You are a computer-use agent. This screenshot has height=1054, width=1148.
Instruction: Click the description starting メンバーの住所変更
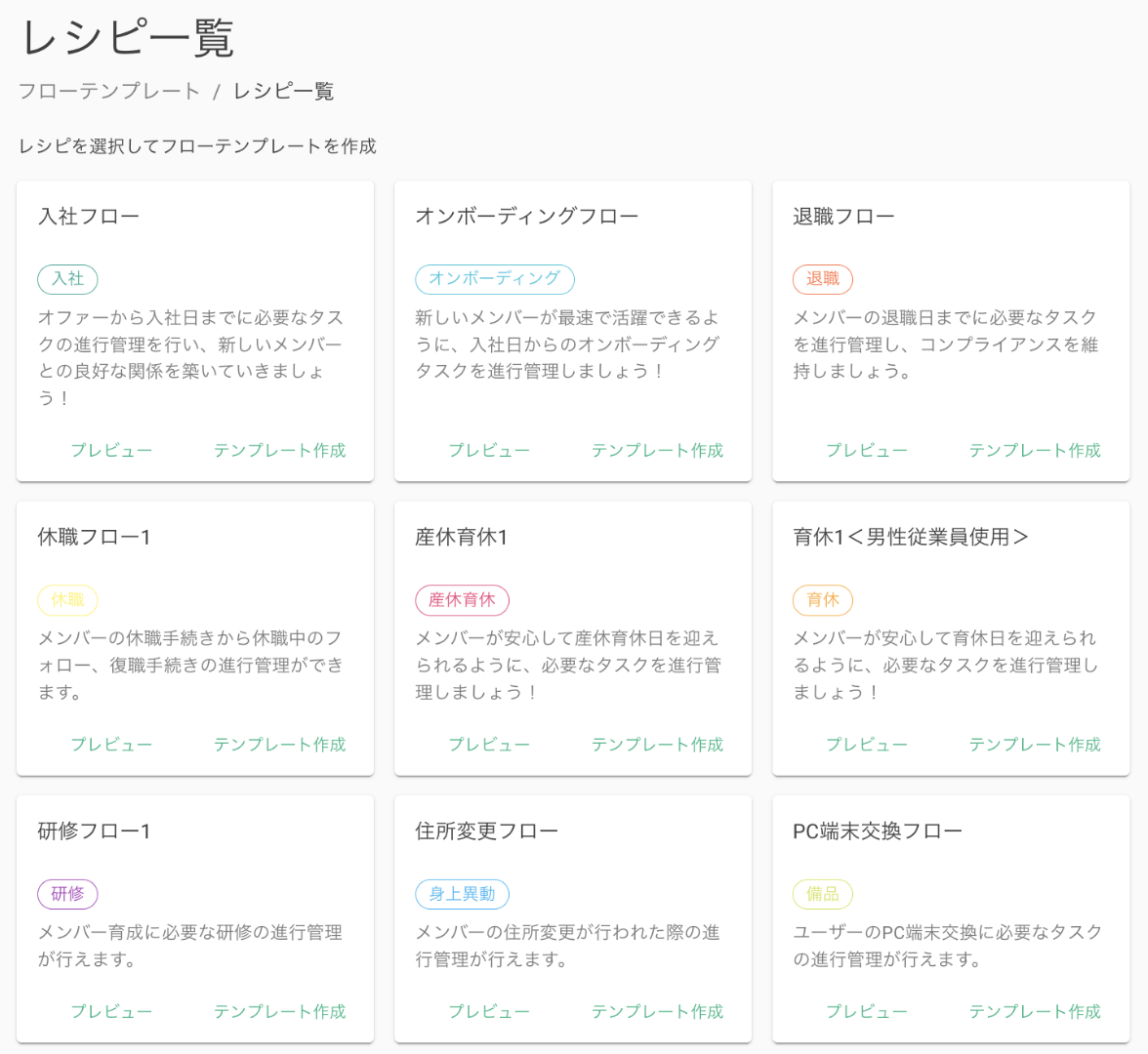click(568, 946)
